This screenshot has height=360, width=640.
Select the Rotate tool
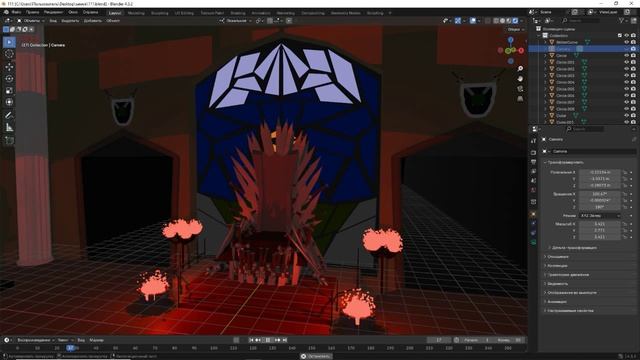[x=9, y=78]
